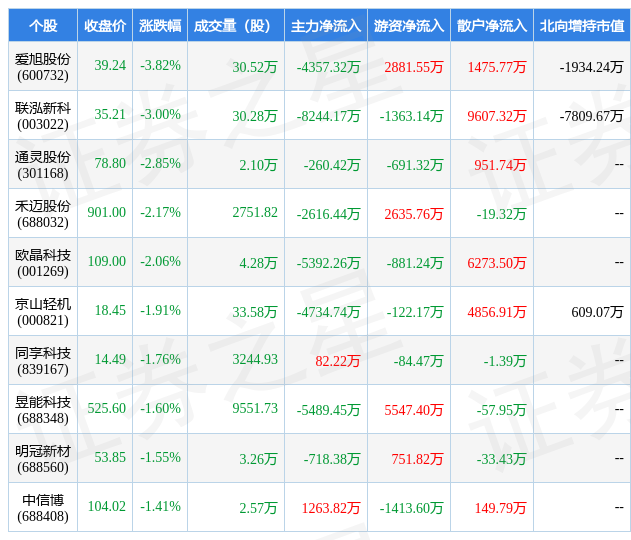
Task: Click the 收盘价 column header
Action: tap(105, 26)
